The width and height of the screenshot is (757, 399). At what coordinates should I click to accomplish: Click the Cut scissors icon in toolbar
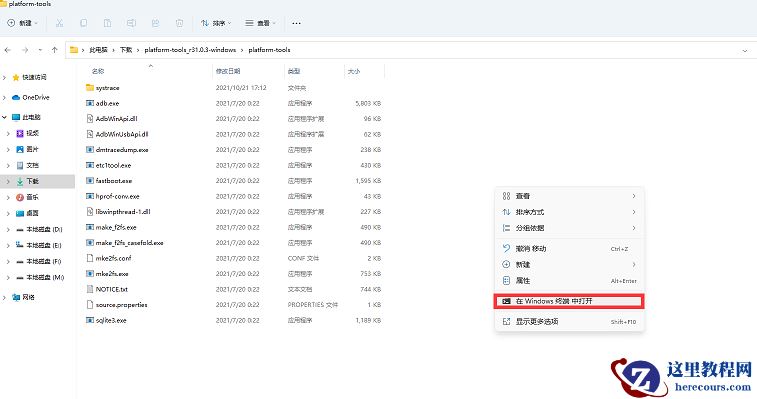click(x=59, y=23)
